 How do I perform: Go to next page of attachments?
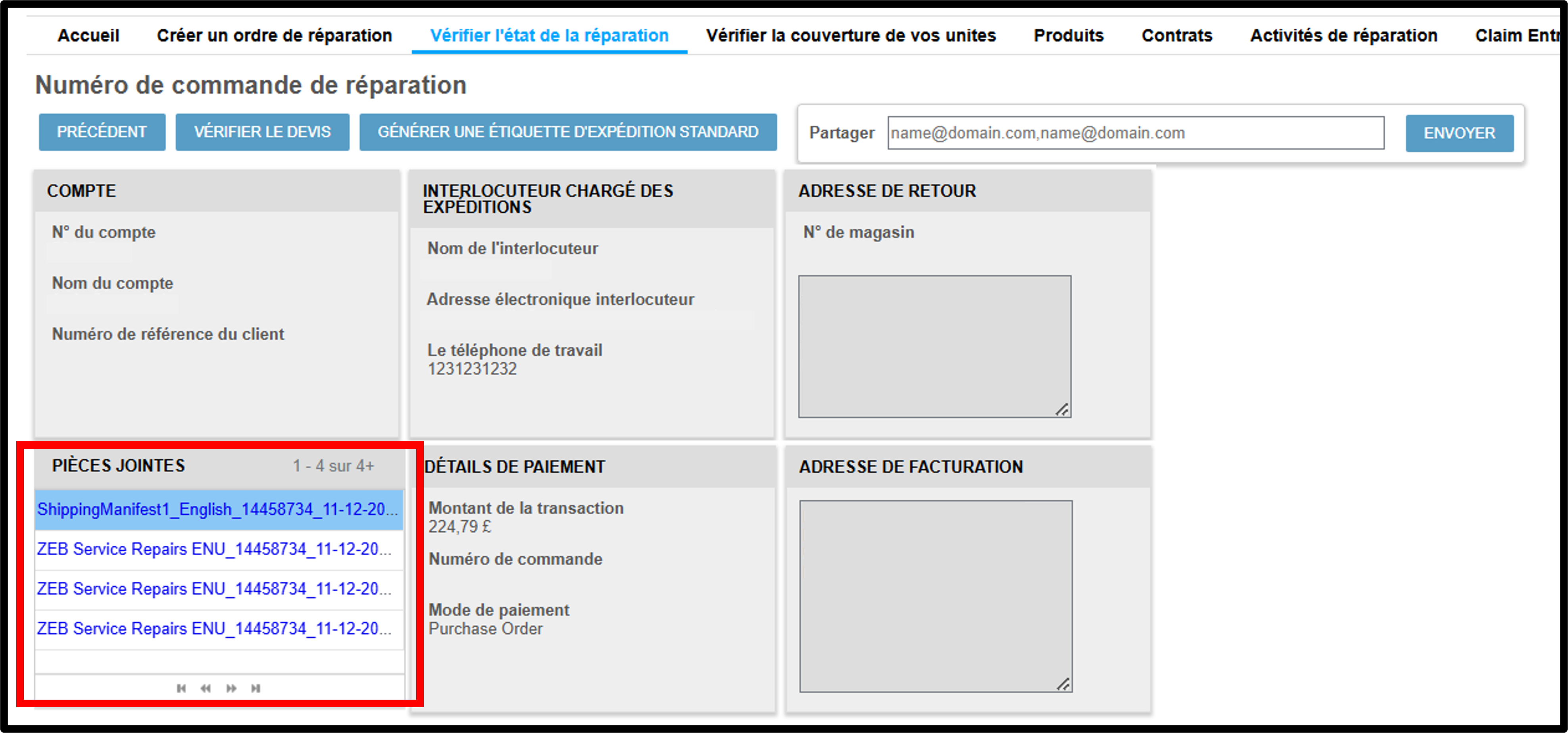coord(231,688)
